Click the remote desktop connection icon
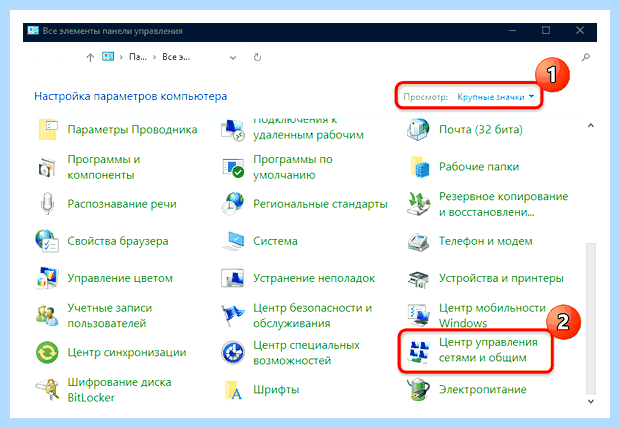The image size is (620, 428). 233,130
